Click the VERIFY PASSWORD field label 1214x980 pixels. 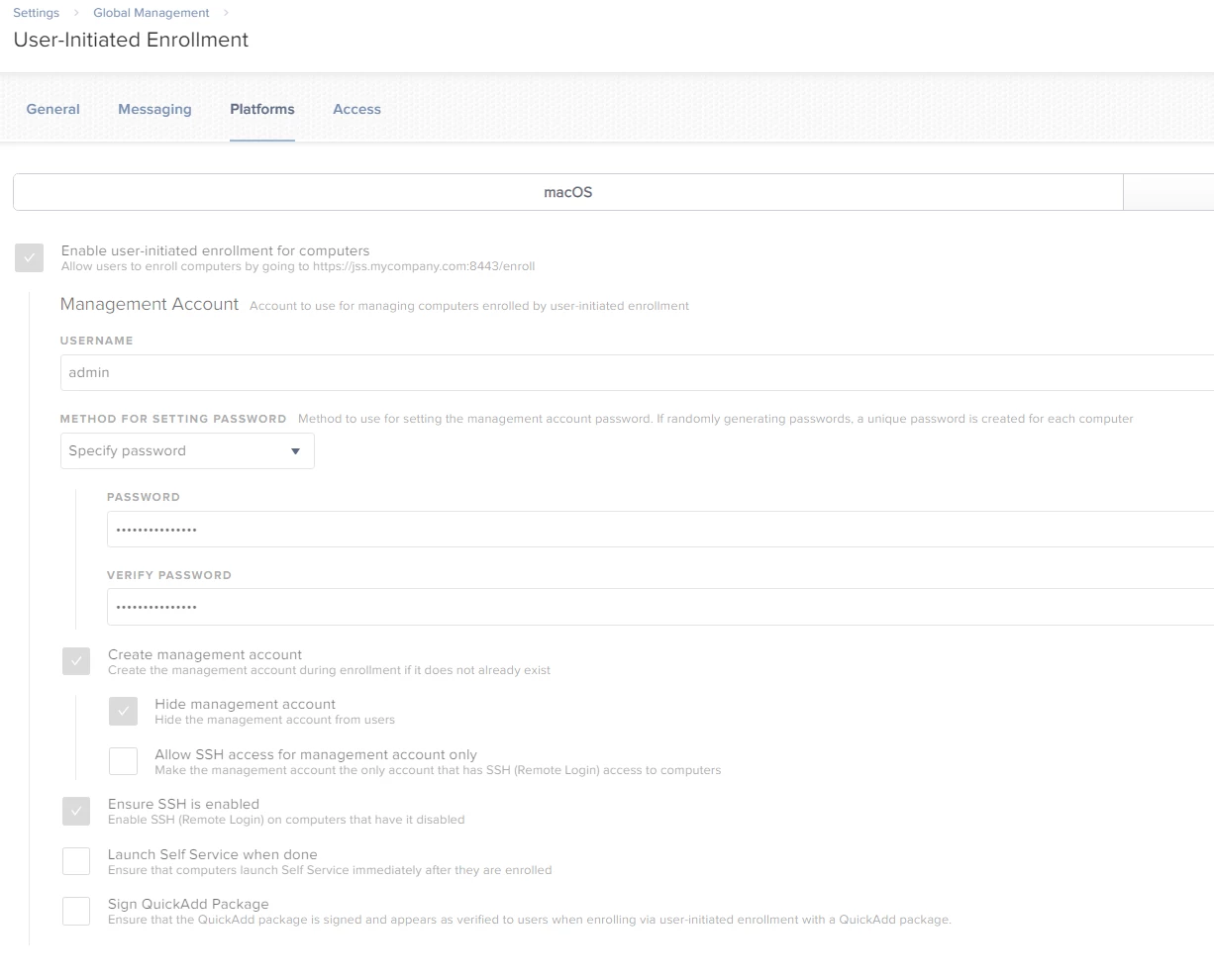[x=169, y=575]
